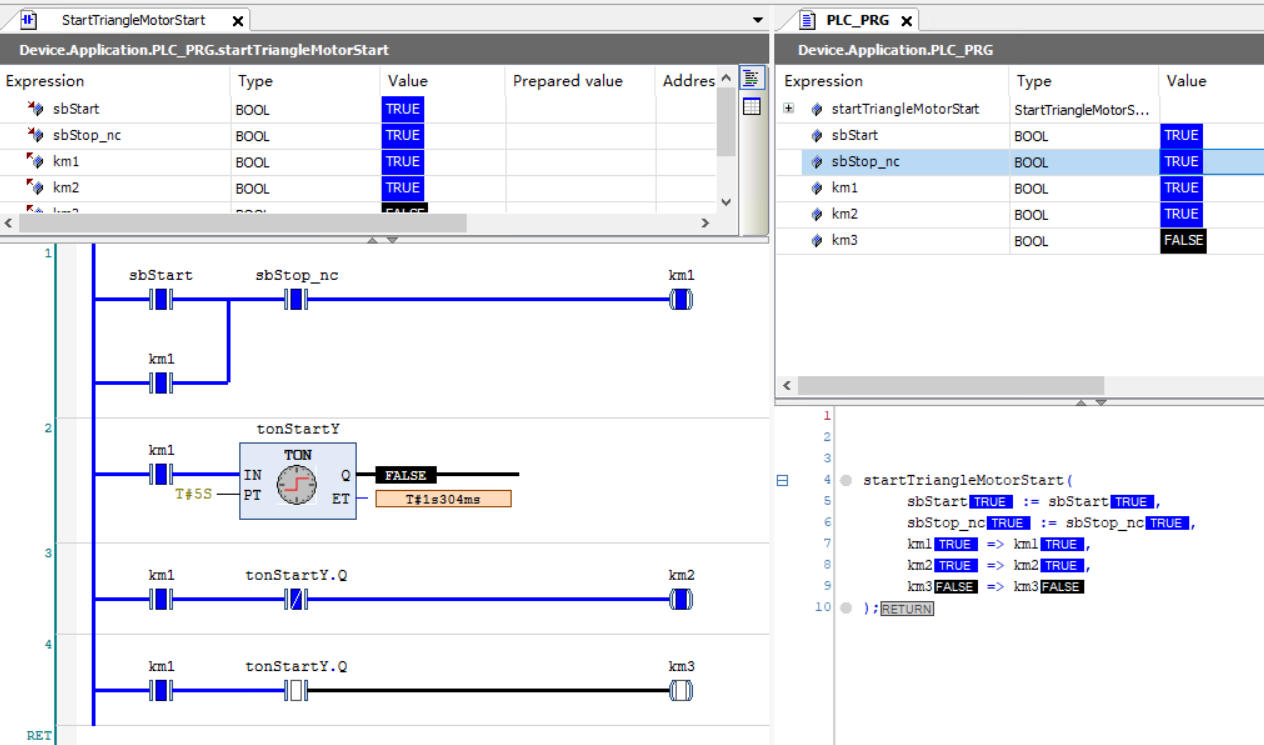Click the RETURN marker at code line 10
This screenshot has height=745, width=1264.
coord(907,608)
